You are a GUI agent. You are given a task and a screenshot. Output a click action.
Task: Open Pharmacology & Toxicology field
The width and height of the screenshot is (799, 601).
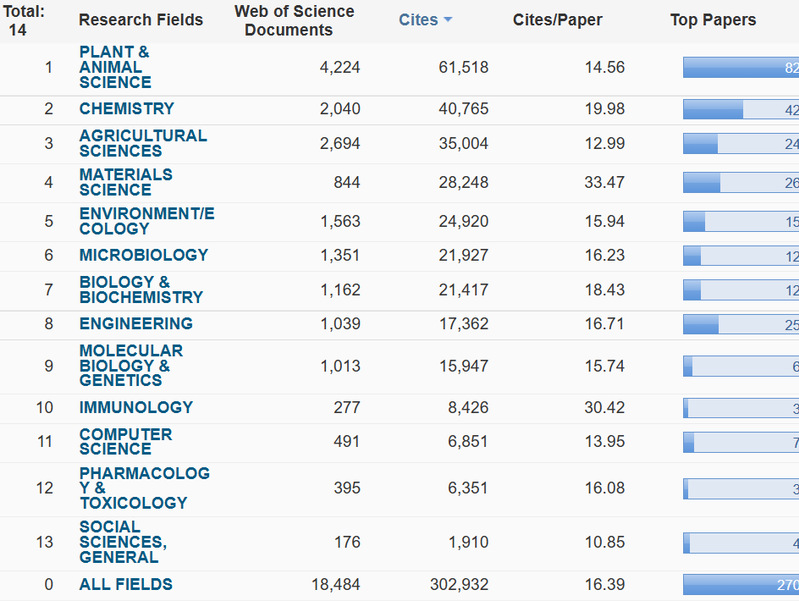(x=144, y=488)
